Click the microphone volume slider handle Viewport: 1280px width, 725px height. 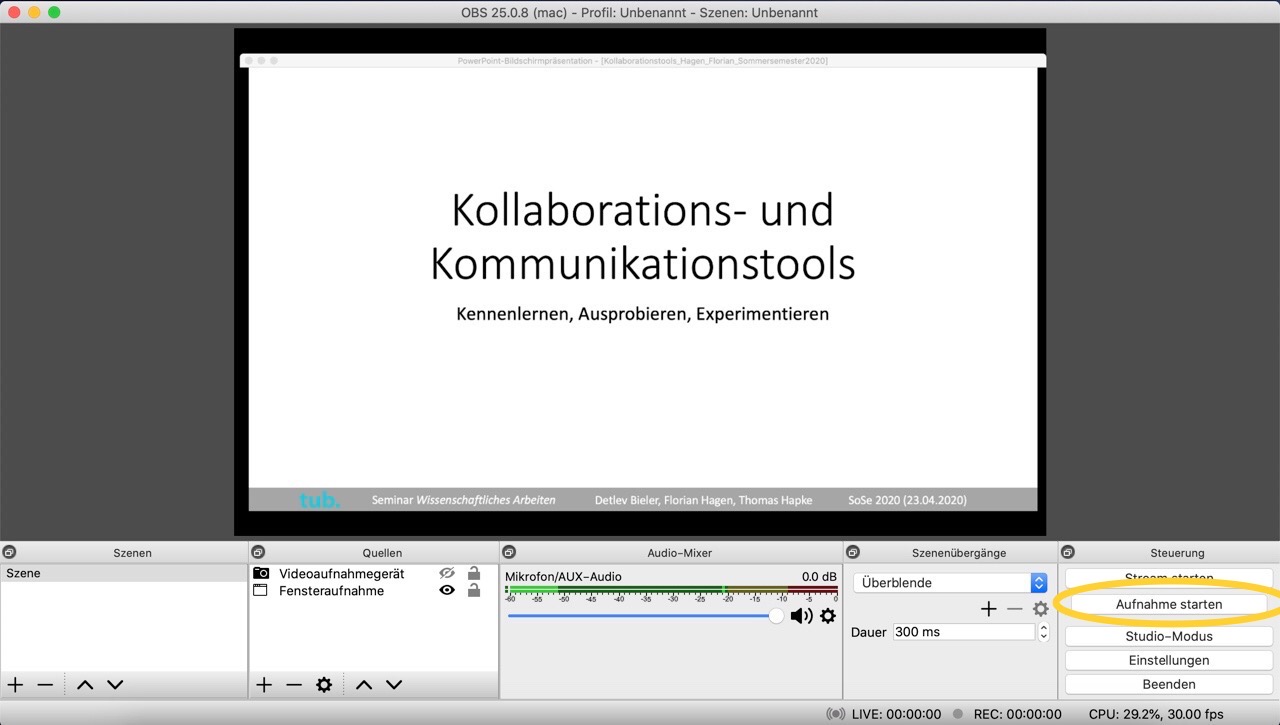pos(776,616)
